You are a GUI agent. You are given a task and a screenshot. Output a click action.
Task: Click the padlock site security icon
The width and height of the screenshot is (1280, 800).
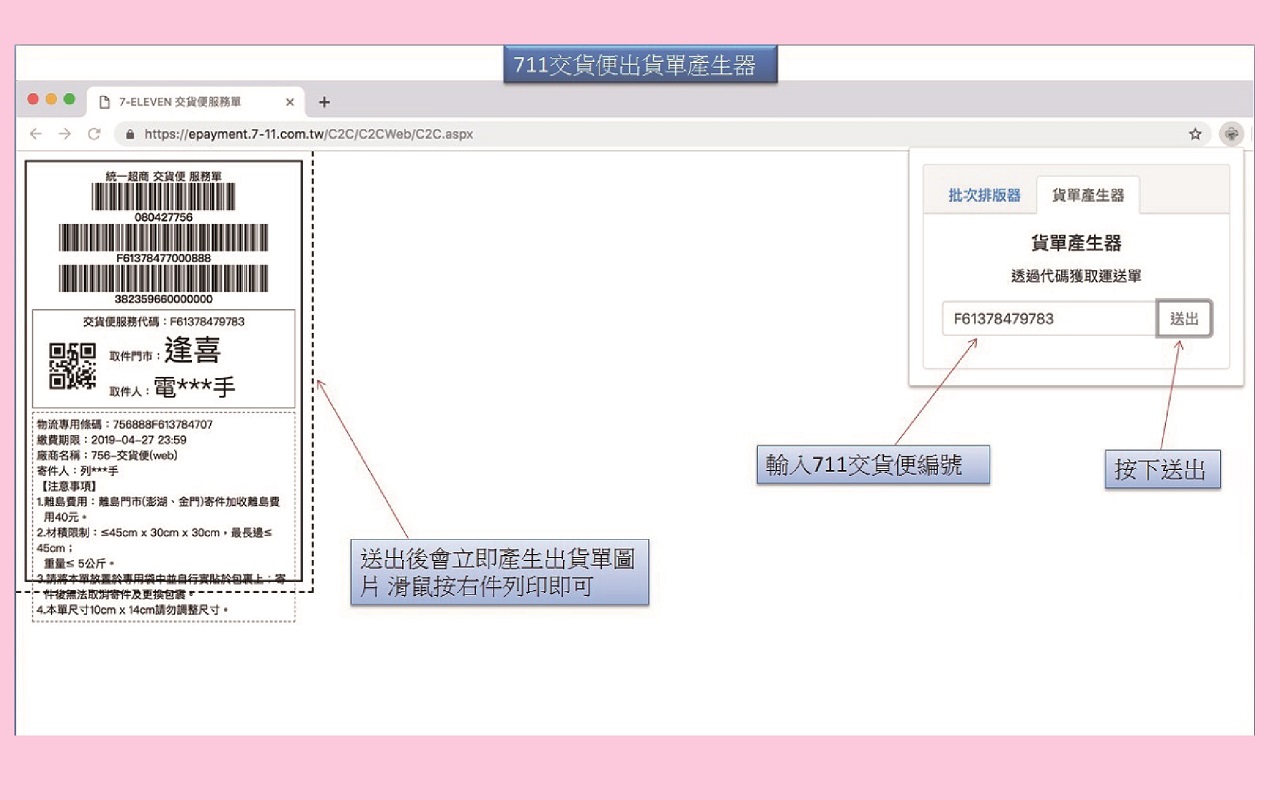pos(130,133)
